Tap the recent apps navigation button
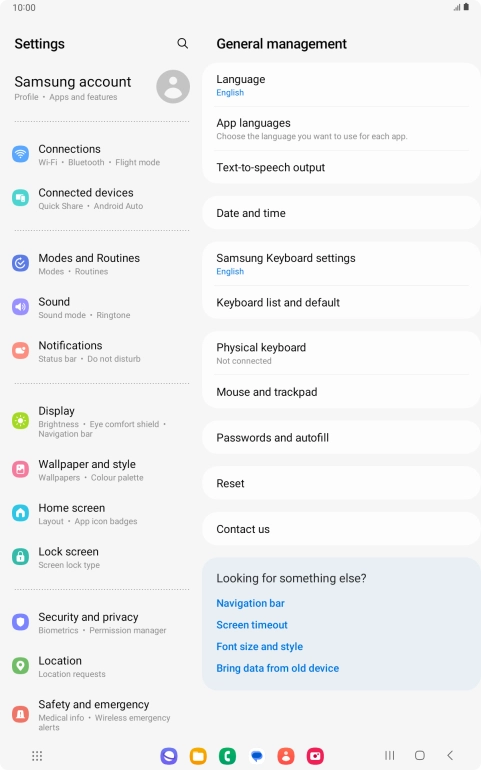 click(390, 755)
